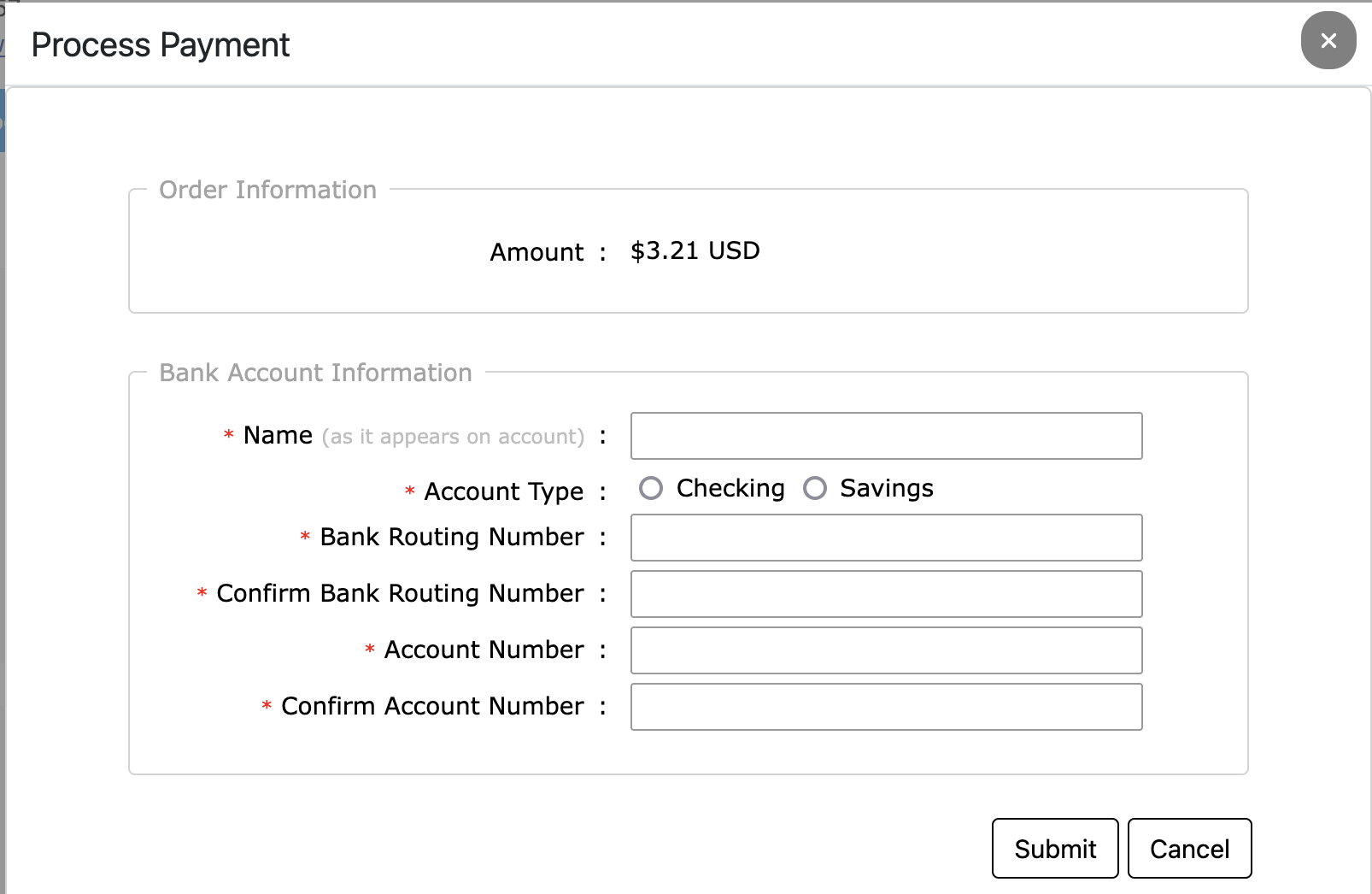Click the "Confirm Account Number" label text
Image resolution: width=1372 pixels, height=894 pixels.
[x=432, y=706]
